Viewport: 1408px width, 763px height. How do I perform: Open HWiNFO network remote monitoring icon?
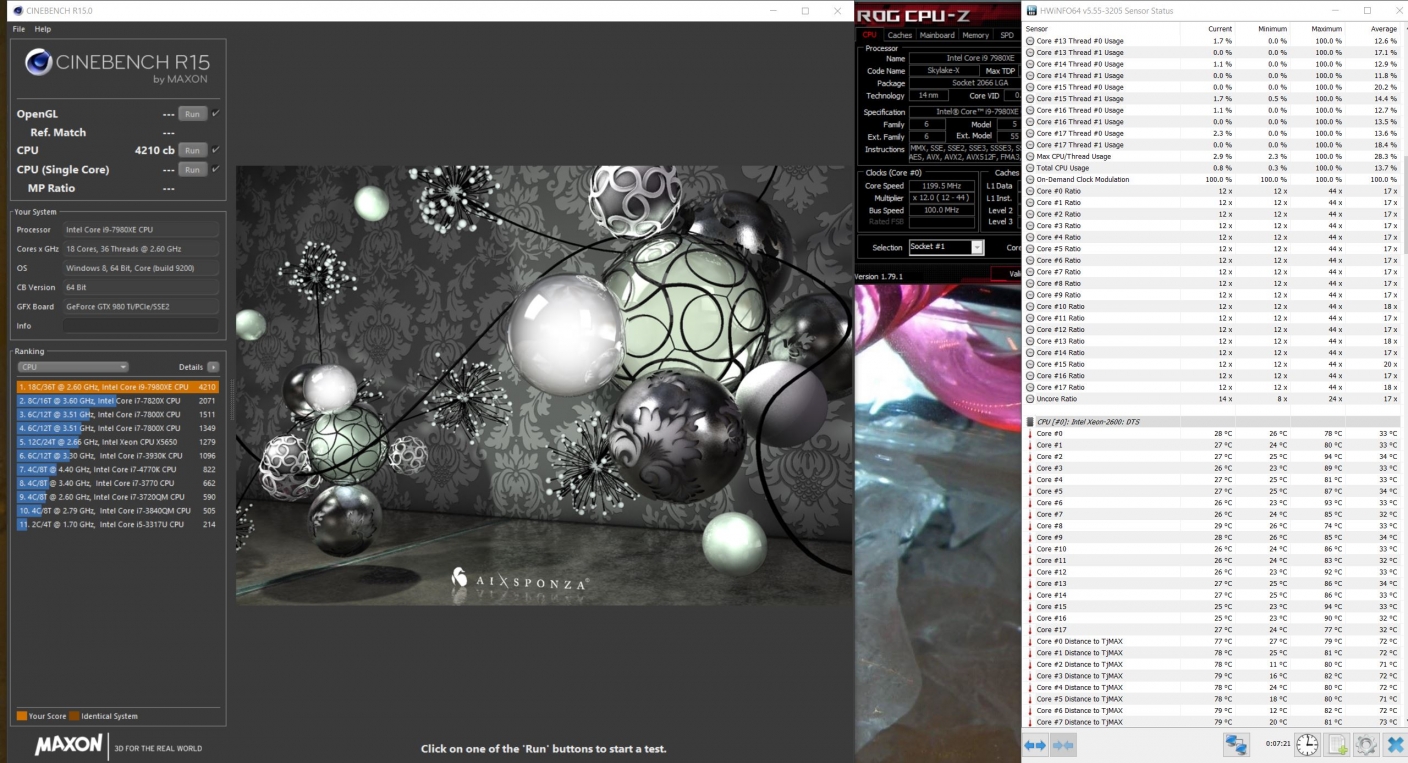(x=1237, y=745)
